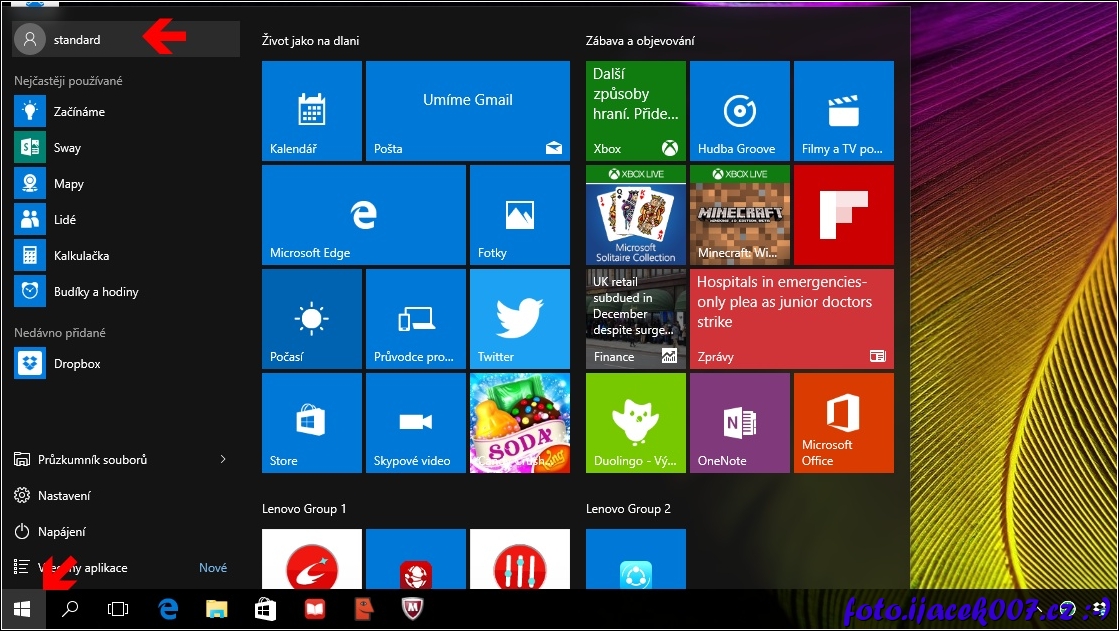Open Minecraft Xbox Live tile
The height and width of the screenshot is (631, 1119).
pos(739,215)
